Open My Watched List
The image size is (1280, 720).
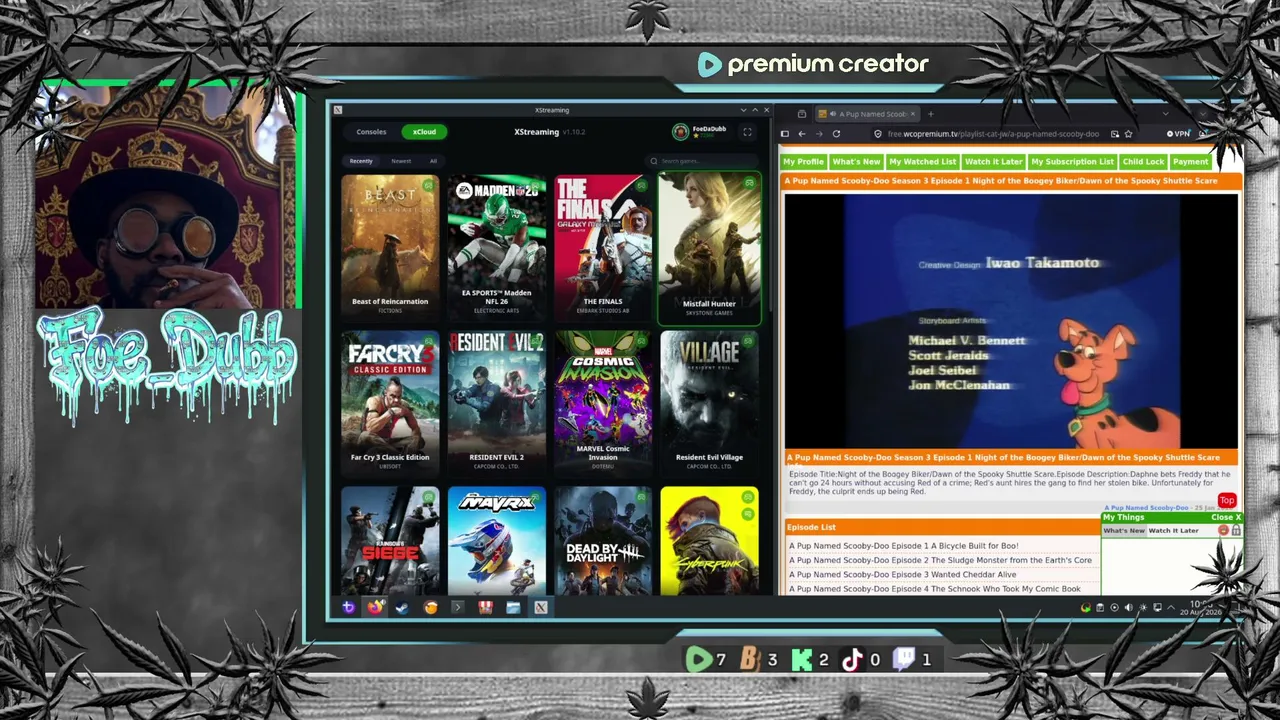(923, 162)
